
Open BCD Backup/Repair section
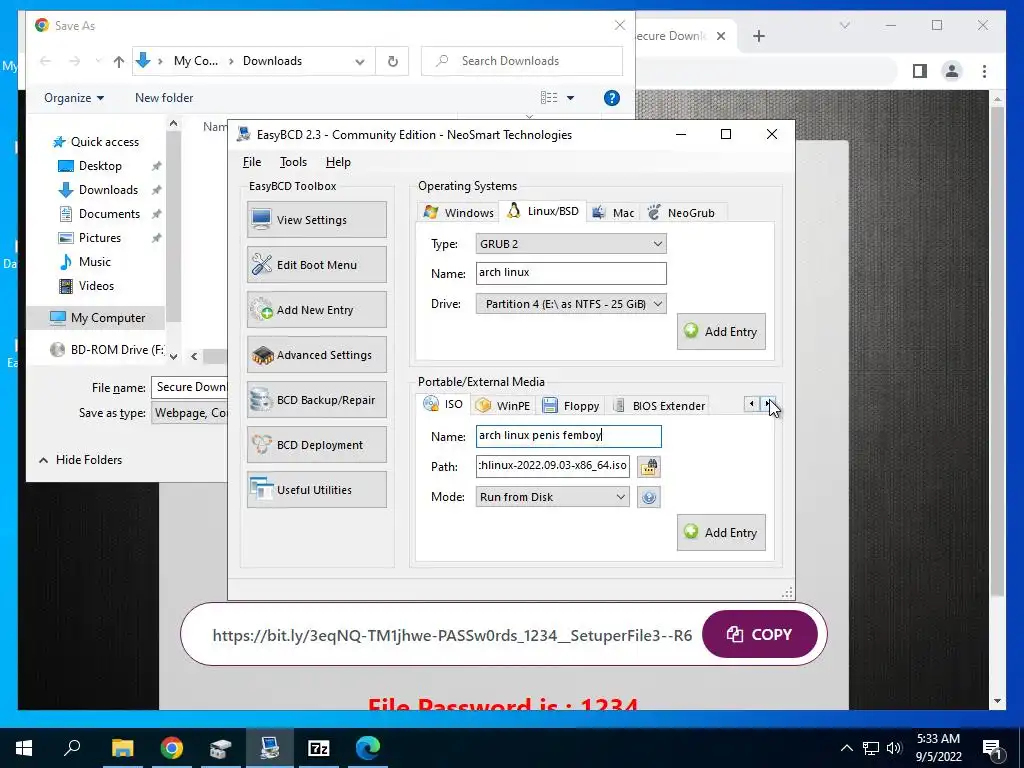[317, 400]
